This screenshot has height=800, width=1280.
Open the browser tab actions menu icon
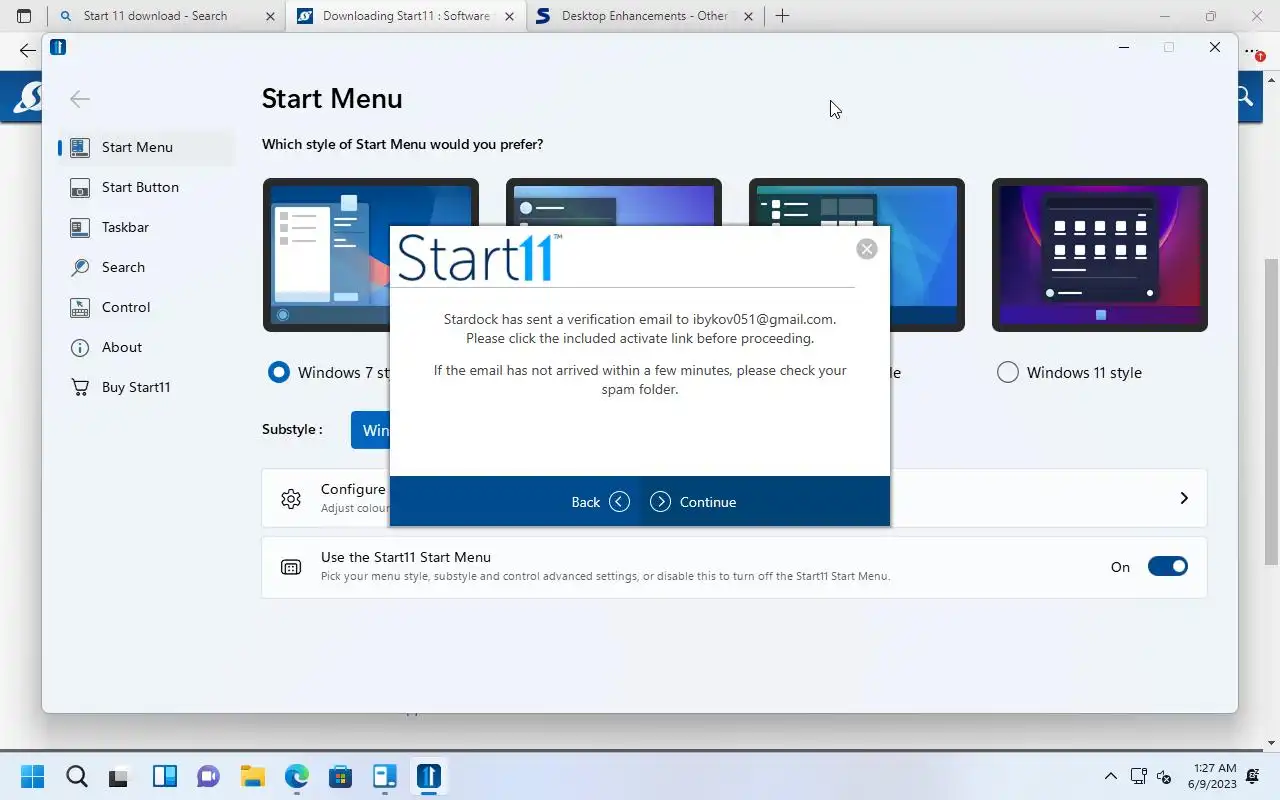tap(24, 16)
